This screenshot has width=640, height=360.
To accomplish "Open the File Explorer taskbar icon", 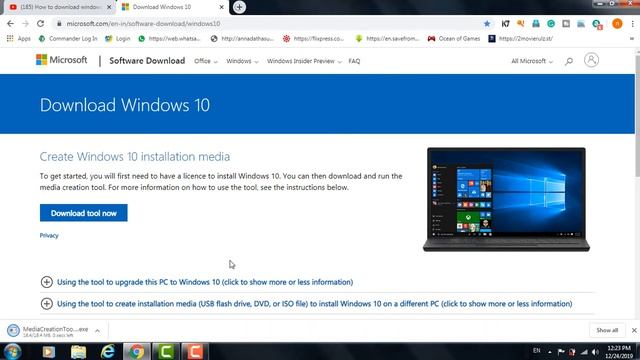I will point(78,351).
